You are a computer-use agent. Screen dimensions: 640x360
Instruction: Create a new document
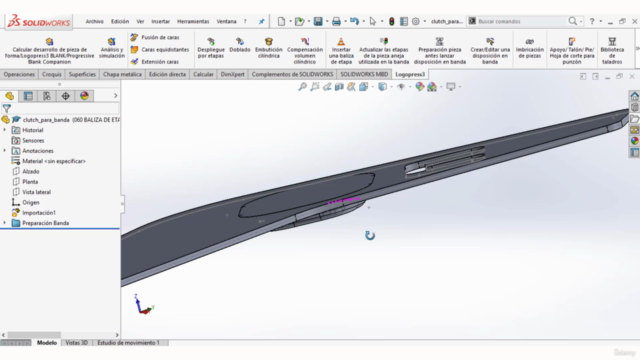(281, 21)
